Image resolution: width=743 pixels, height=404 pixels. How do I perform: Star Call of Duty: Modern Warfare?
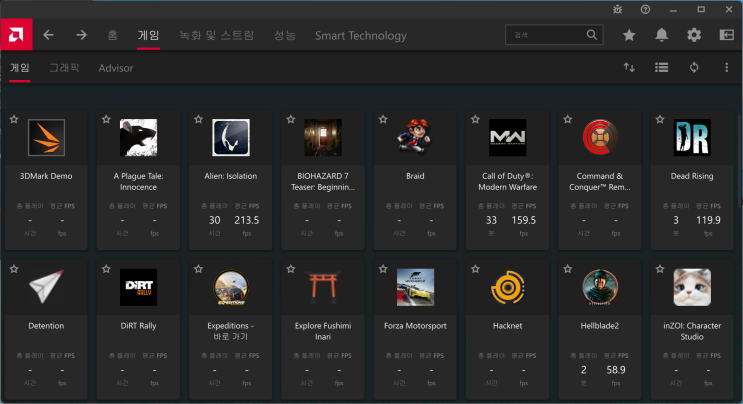(x=475, y=119)
